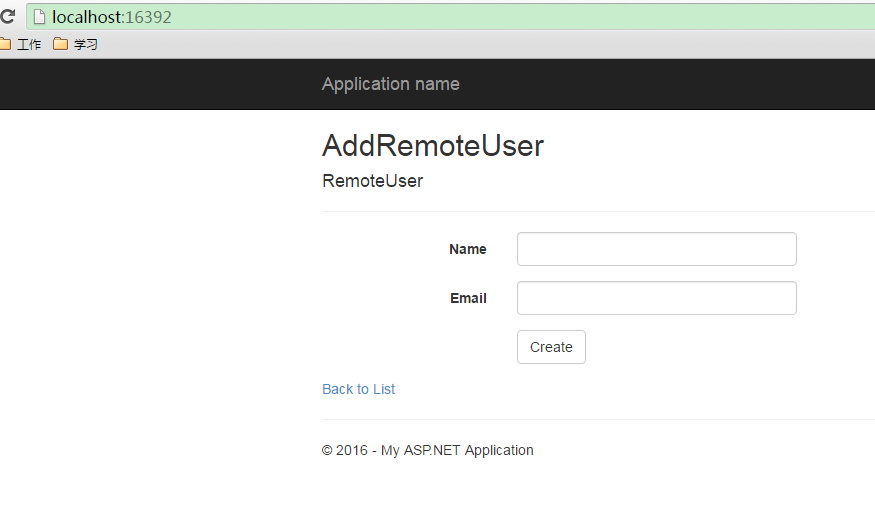Follow the Back to List link
Viewport: 875px width, 520px height.
[x=358, y=389]
